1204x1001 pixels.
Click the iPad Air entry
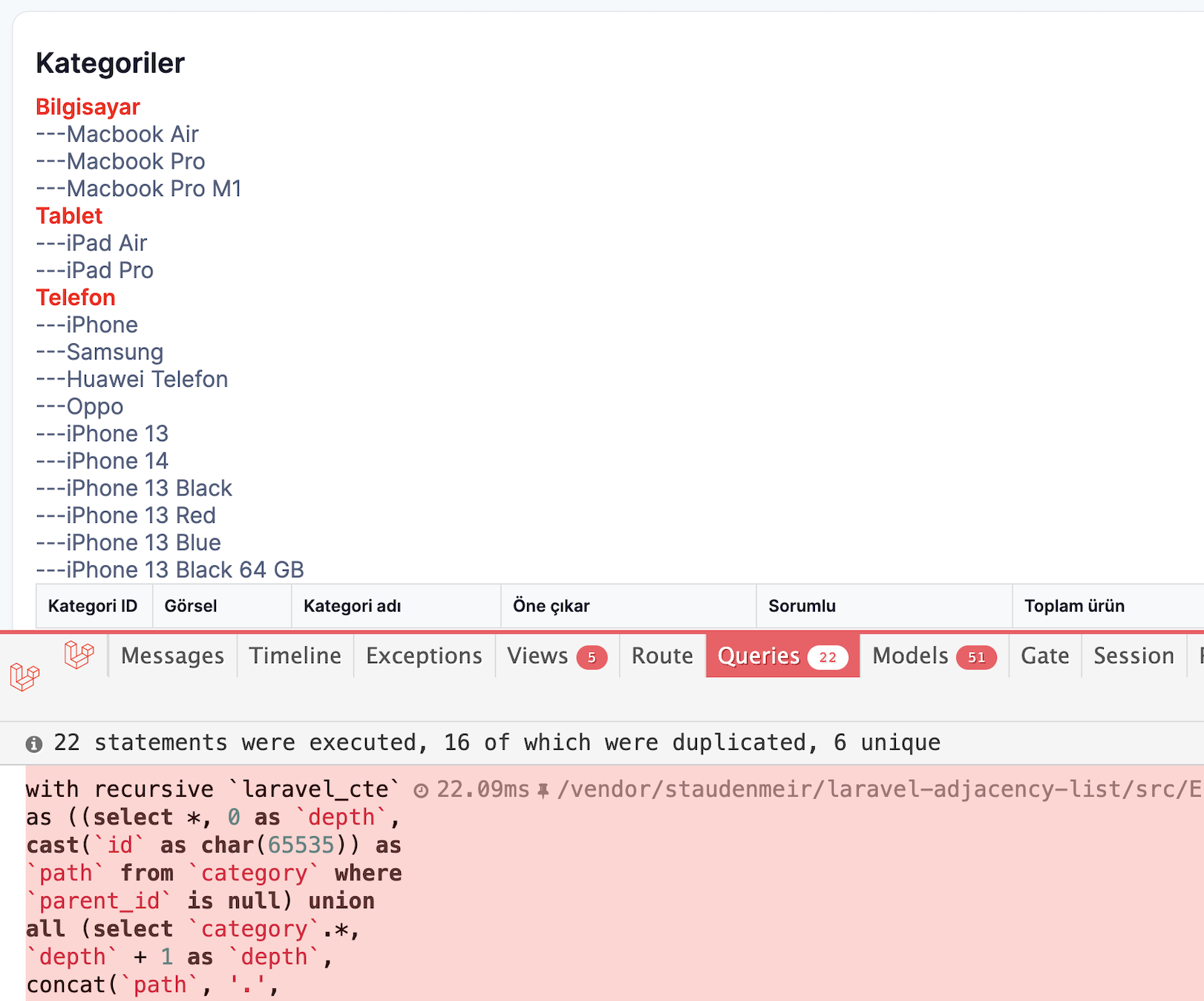(91, 244)
